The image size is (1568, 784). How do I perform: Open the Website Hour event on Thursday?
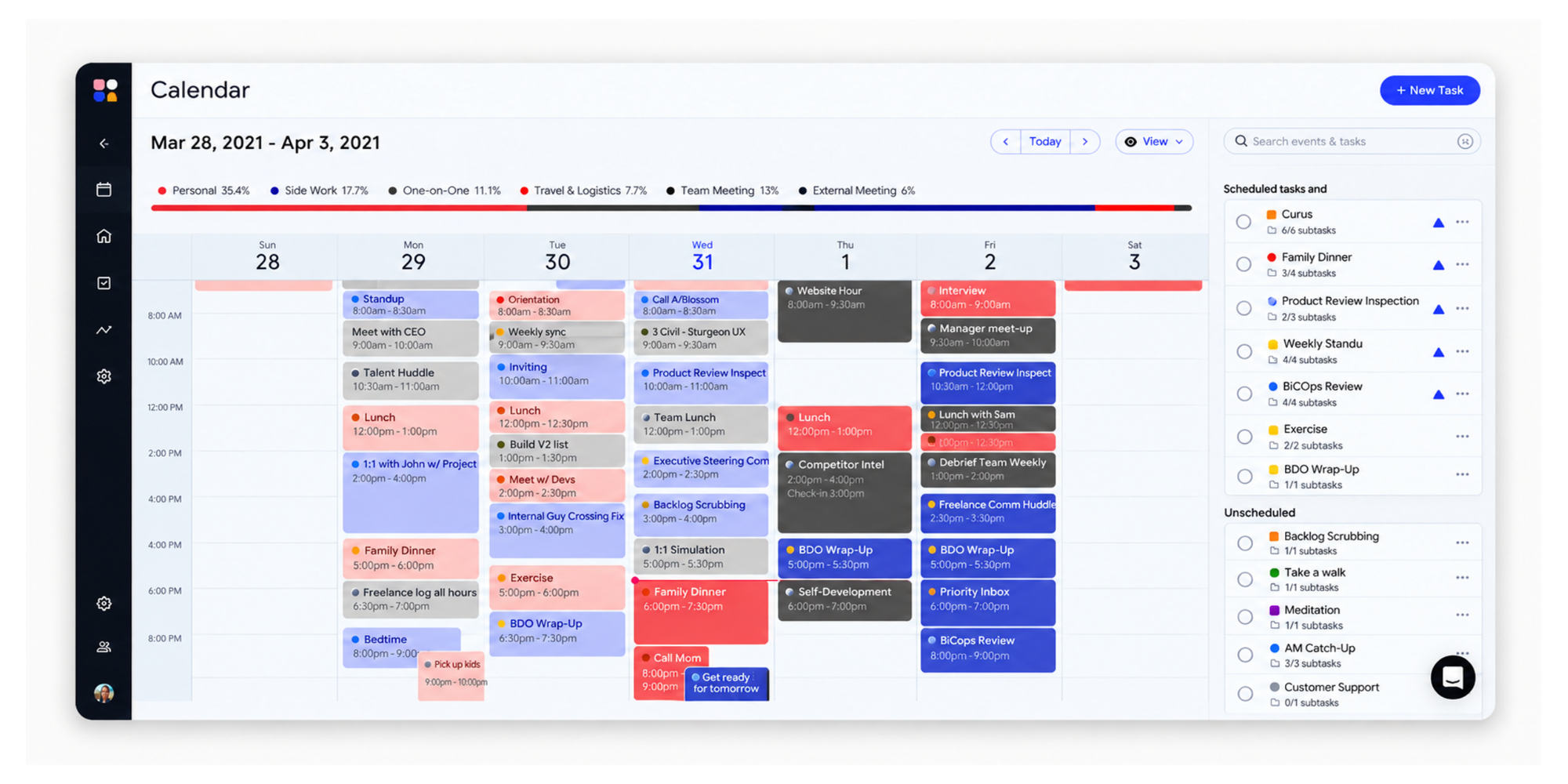[844, 311]
